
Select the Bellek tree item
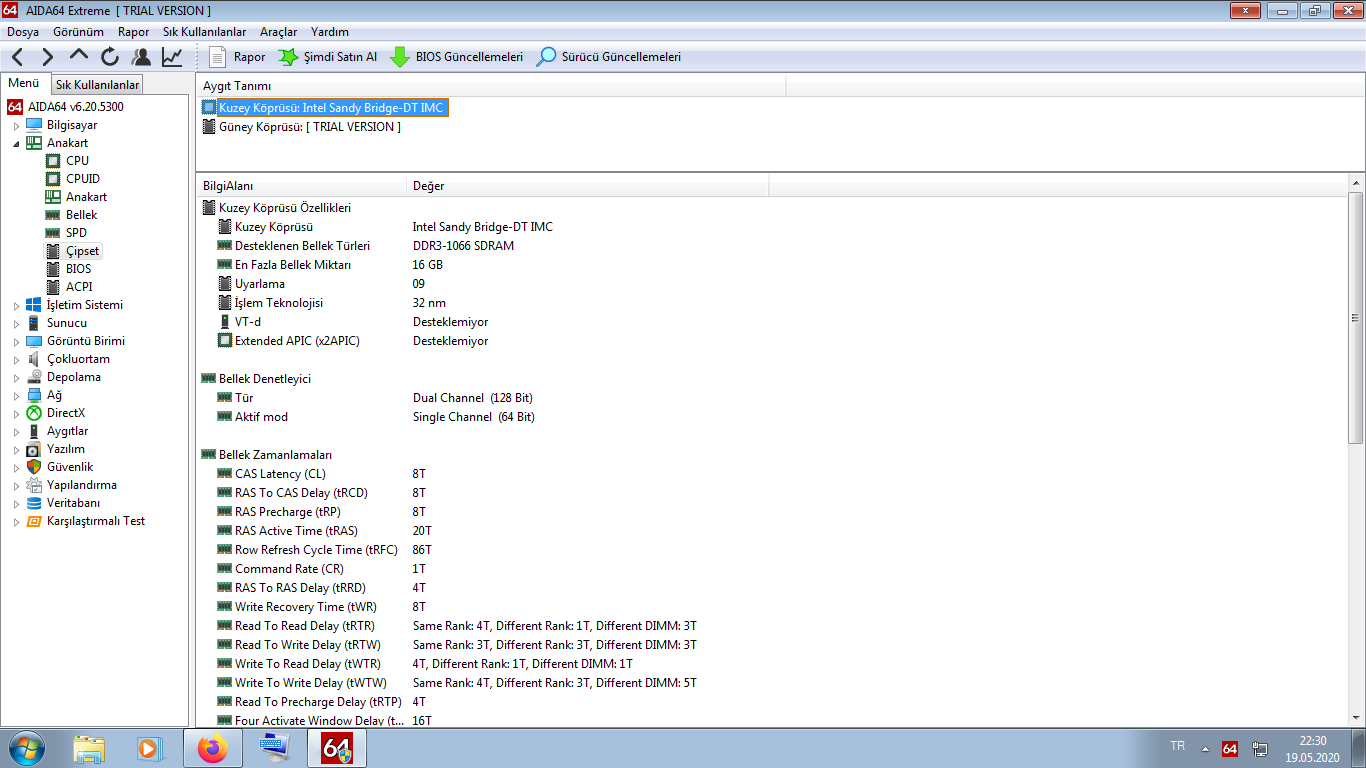coord(81,215)
